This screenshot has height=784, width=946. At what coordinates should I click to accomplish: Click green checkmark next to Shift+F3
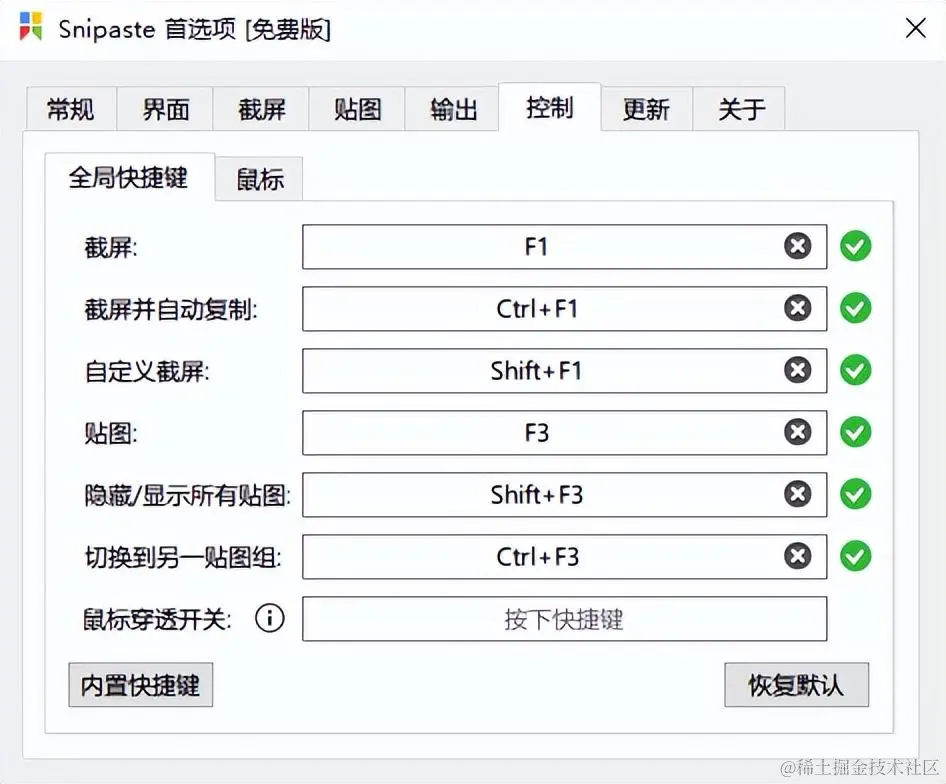click(x=856, y=494)
